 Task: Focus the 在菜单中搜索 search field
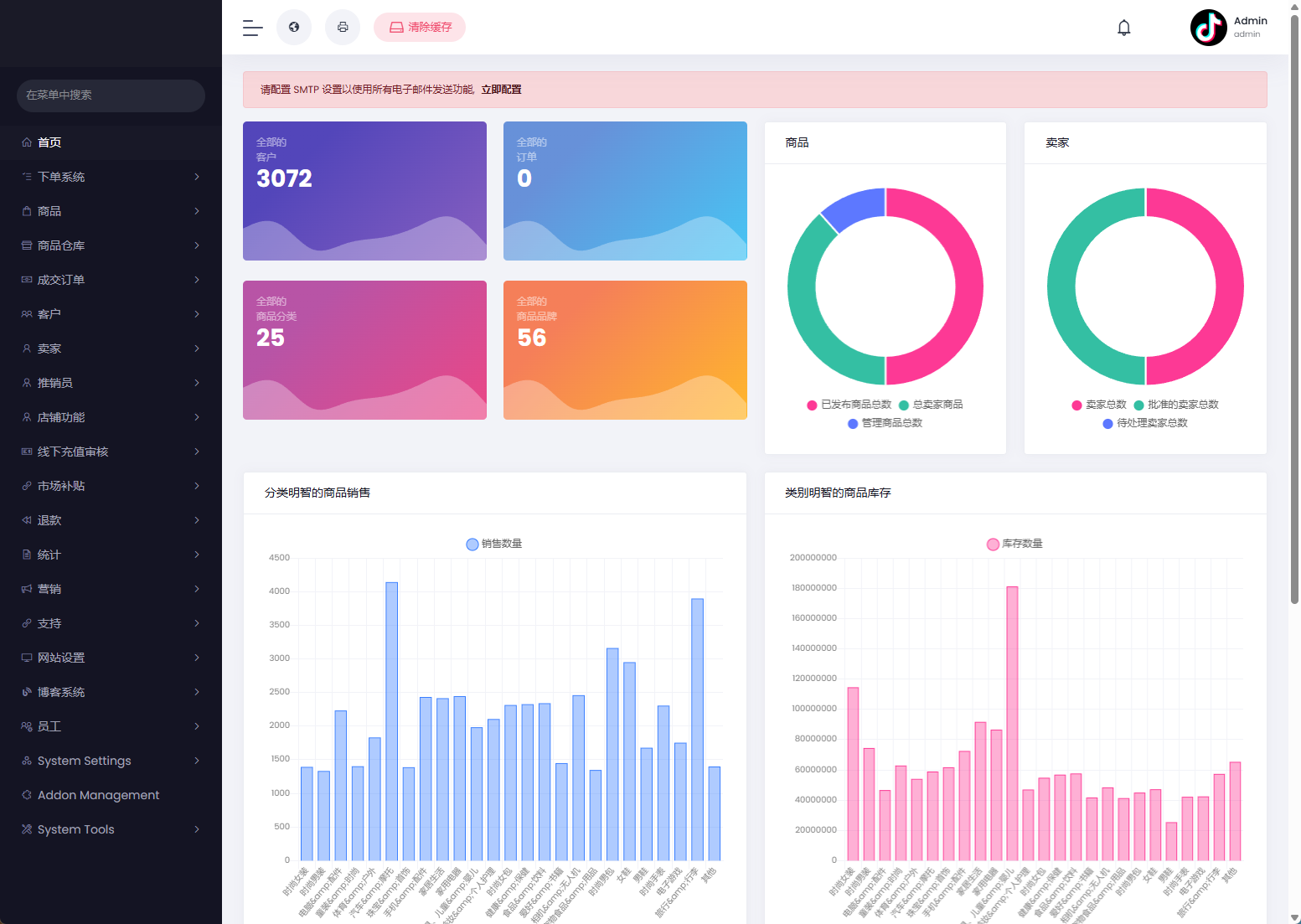pyautogui.click(x=111, y=95)
